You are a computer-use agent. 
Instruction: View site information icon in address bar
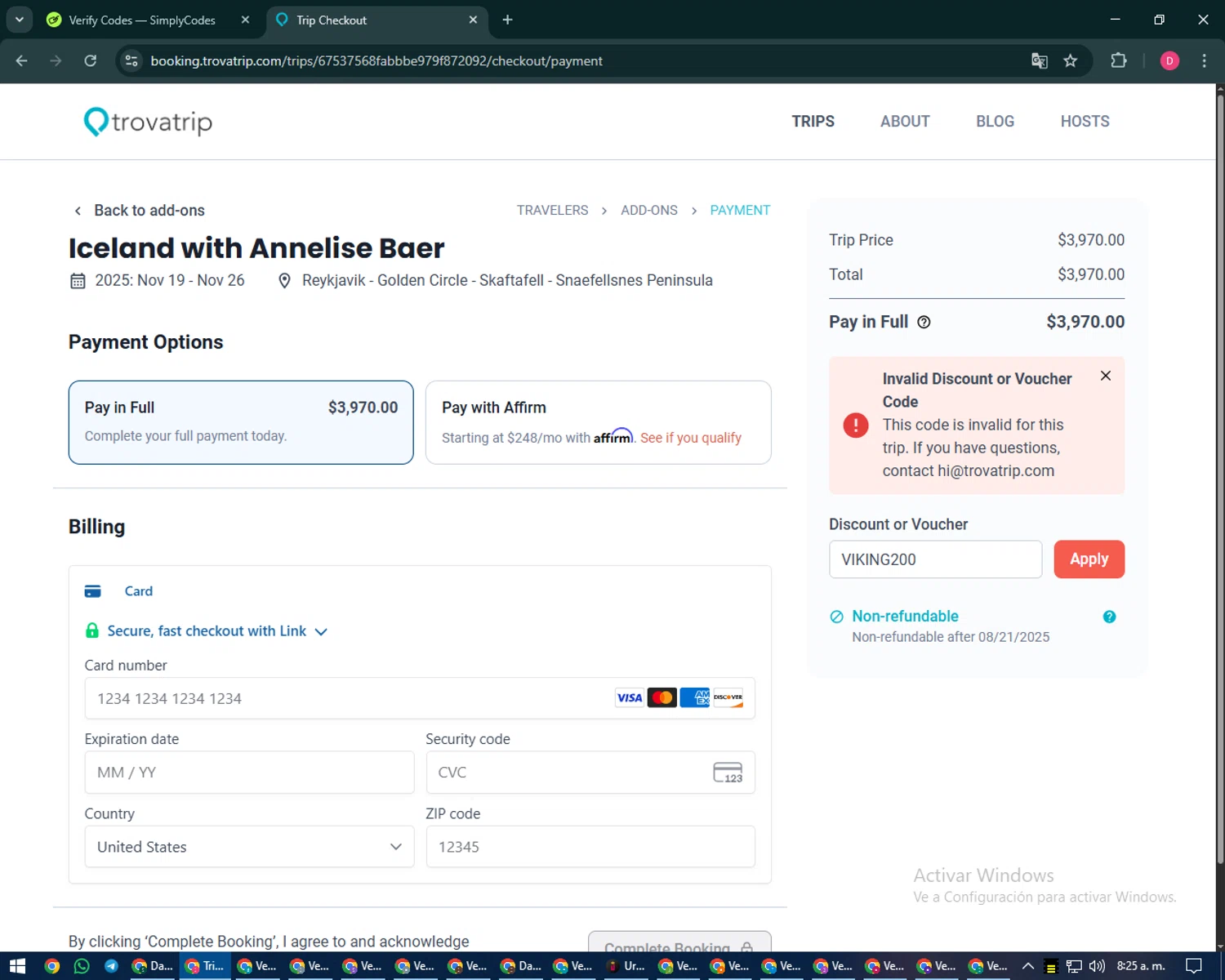(131, 60)
